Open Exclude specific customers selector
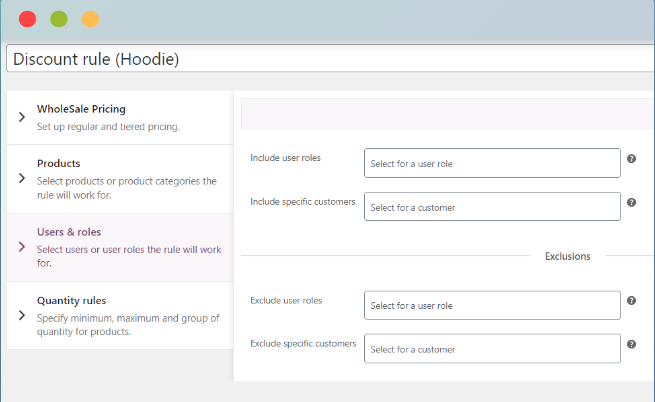The width and height of the screenshot is (655, 402). tap(492, 349)
